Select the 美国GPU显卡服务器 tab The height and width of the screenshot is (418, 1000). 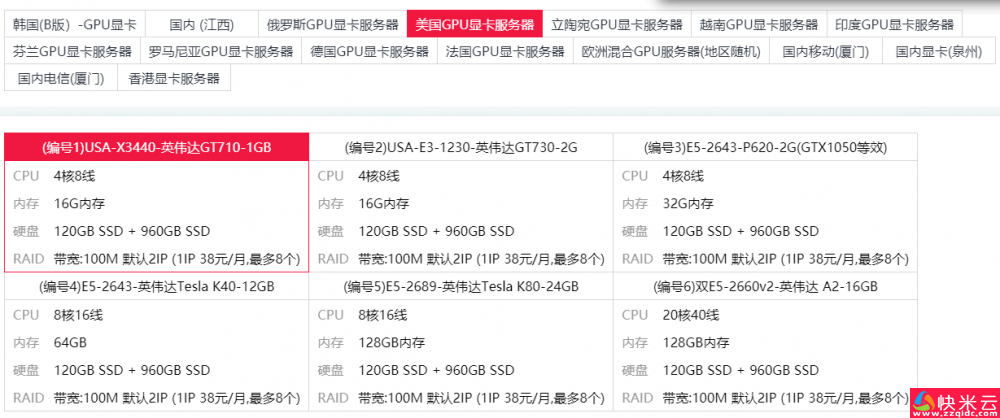[475, 25]
